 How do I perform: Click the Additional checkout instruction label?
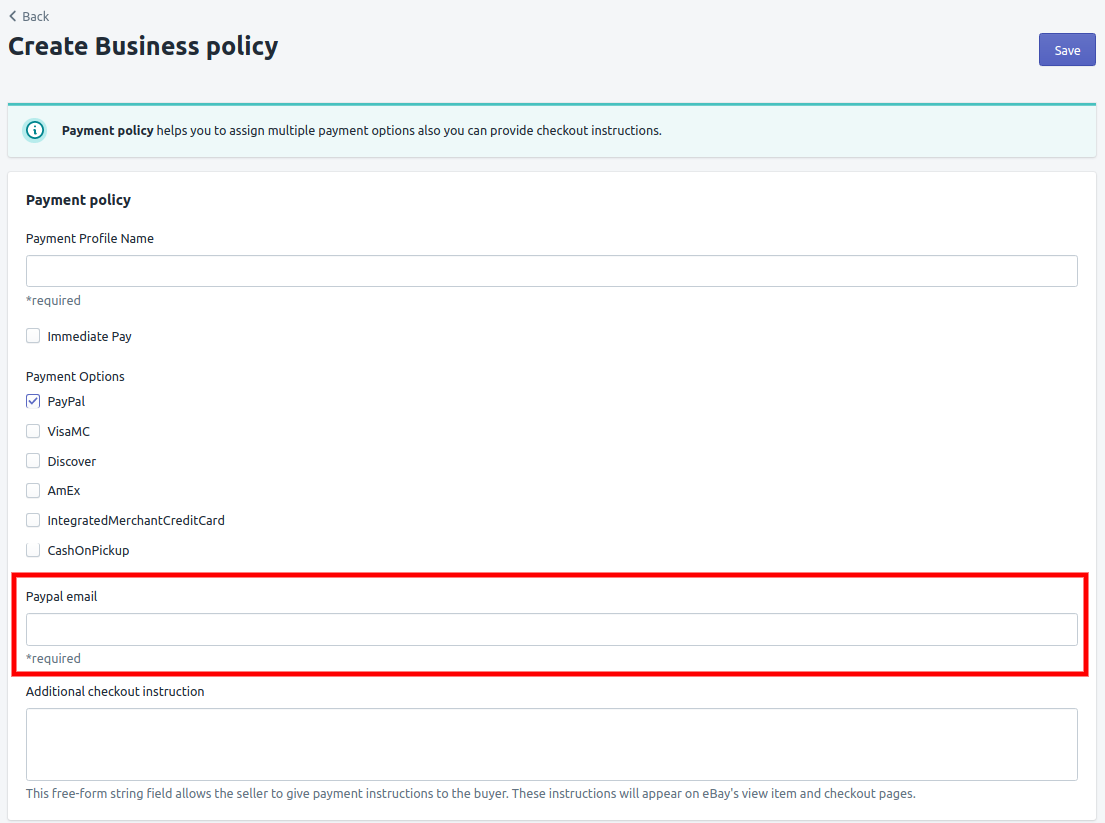click(115, 691)
